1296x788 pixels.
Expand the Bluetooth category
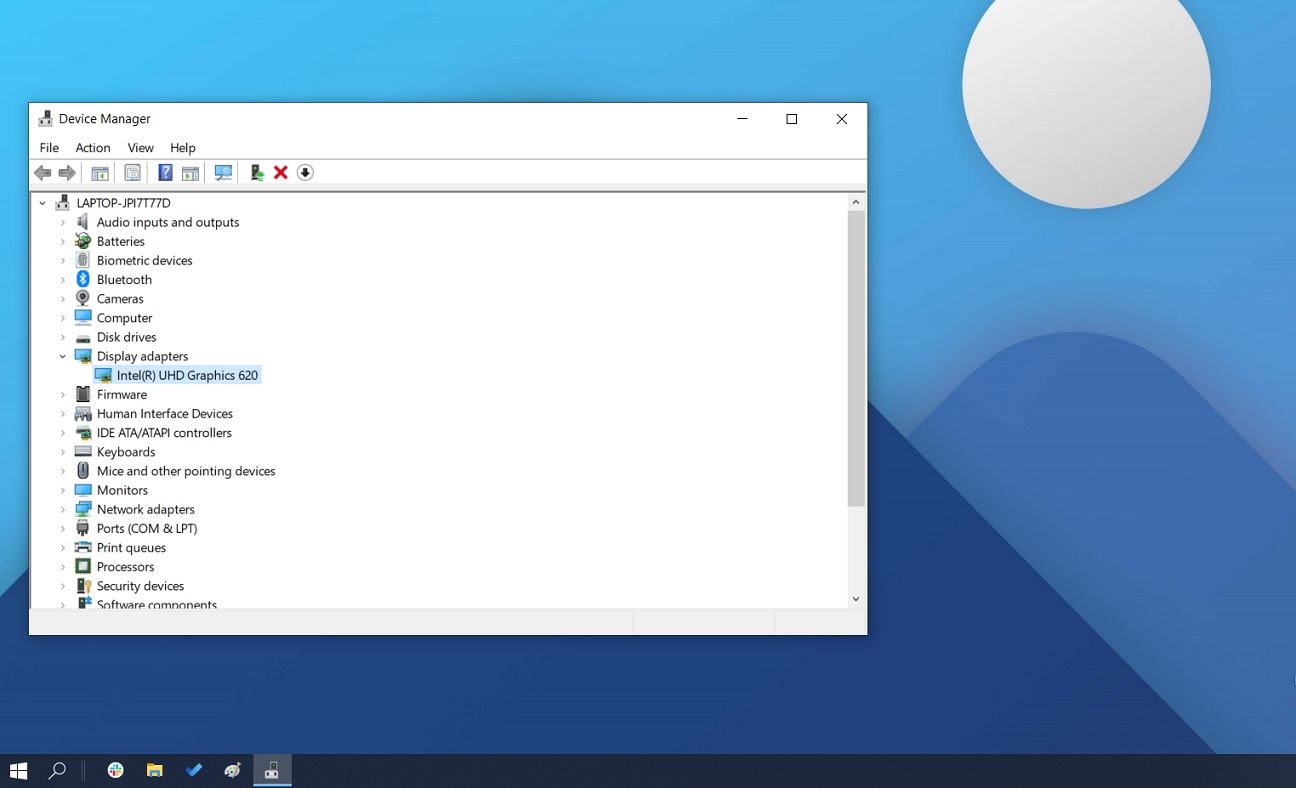click(63, 280)
